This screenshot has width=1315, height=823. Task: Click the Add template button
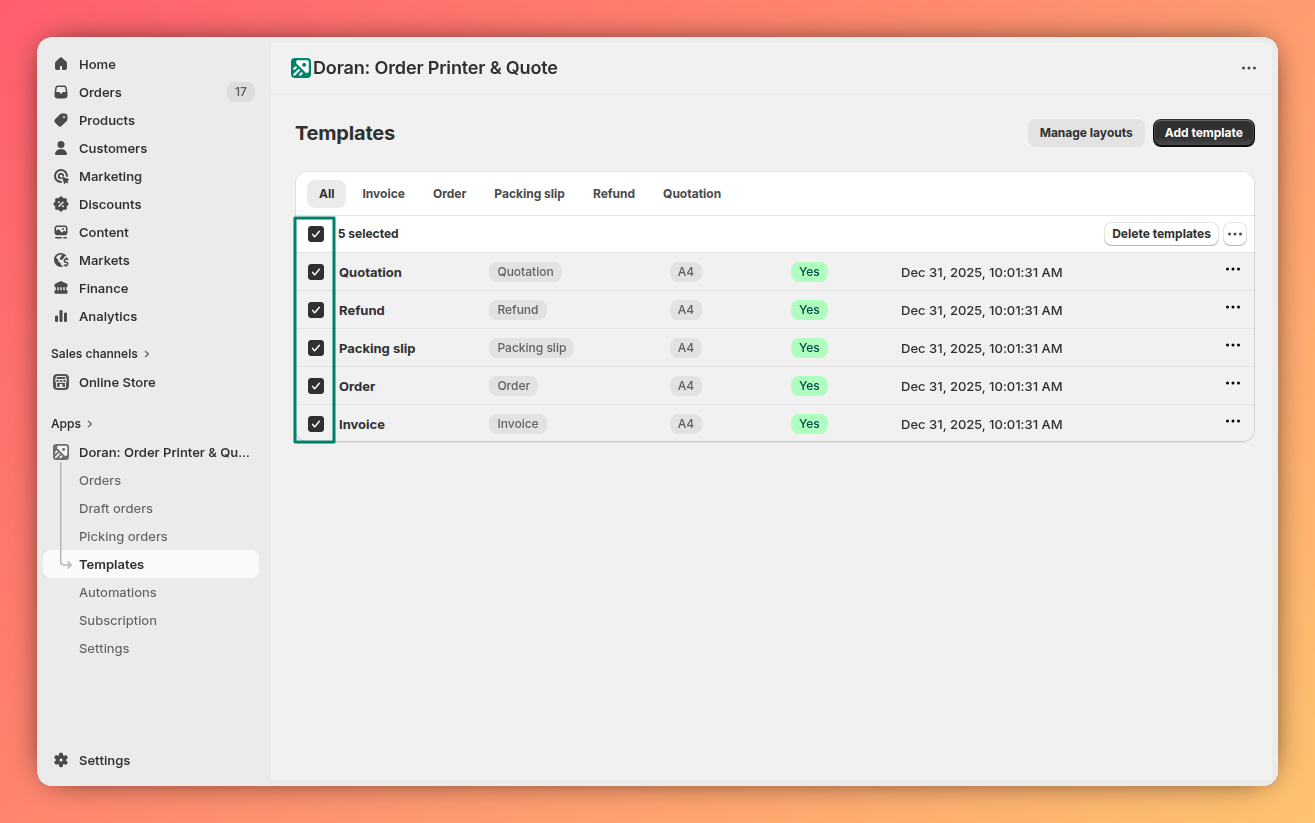1204,133
